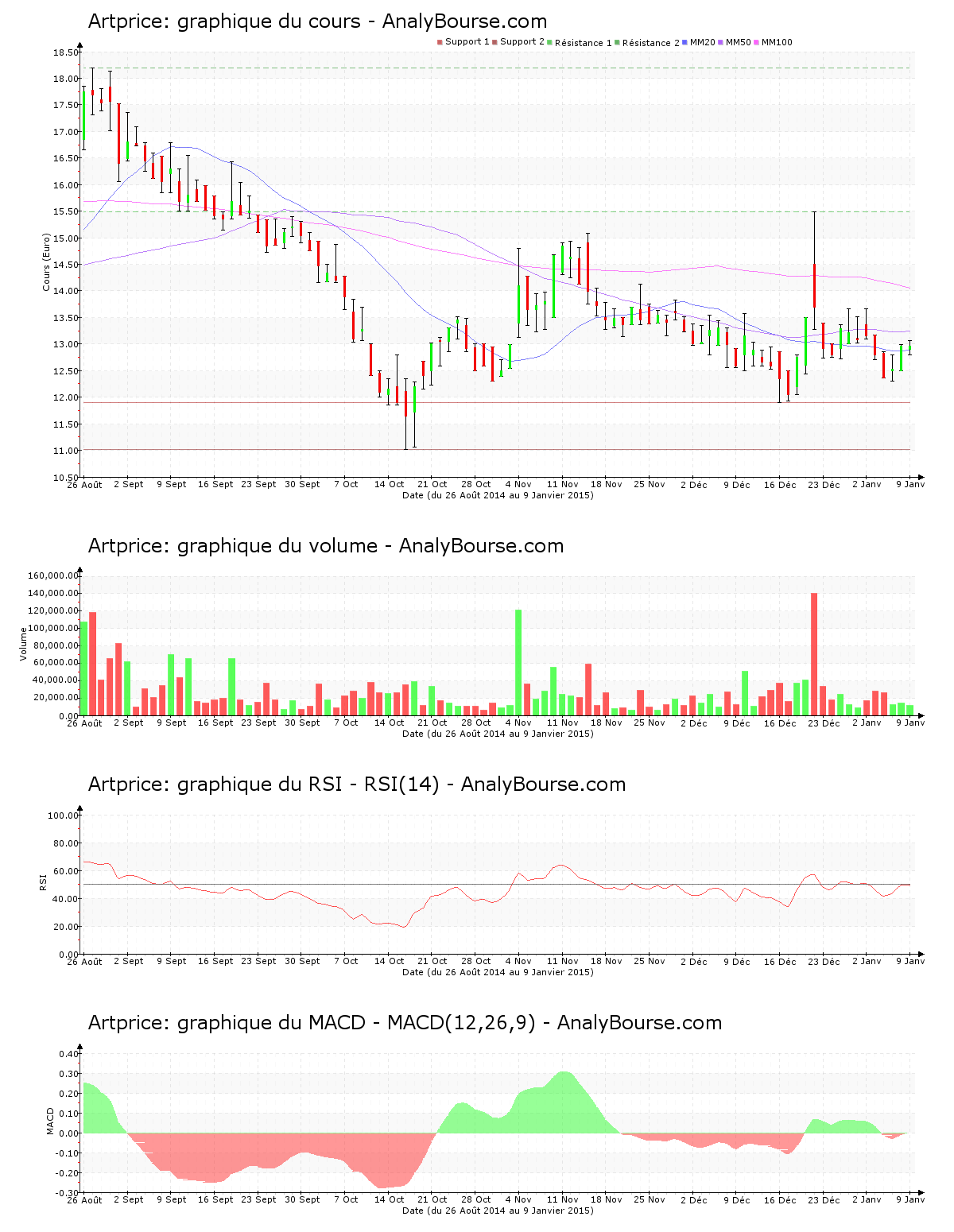
Task: Click the Support 1 legend color marker
Action: (440, 42)
